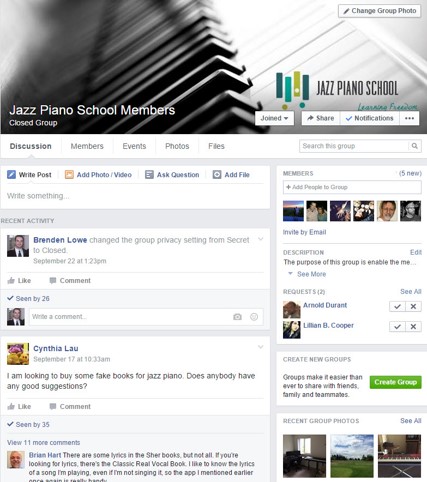The height and width of the screenshot is (482, 427).
Task: Approve Arnold Durant's join request
Action: pos(397,306)
